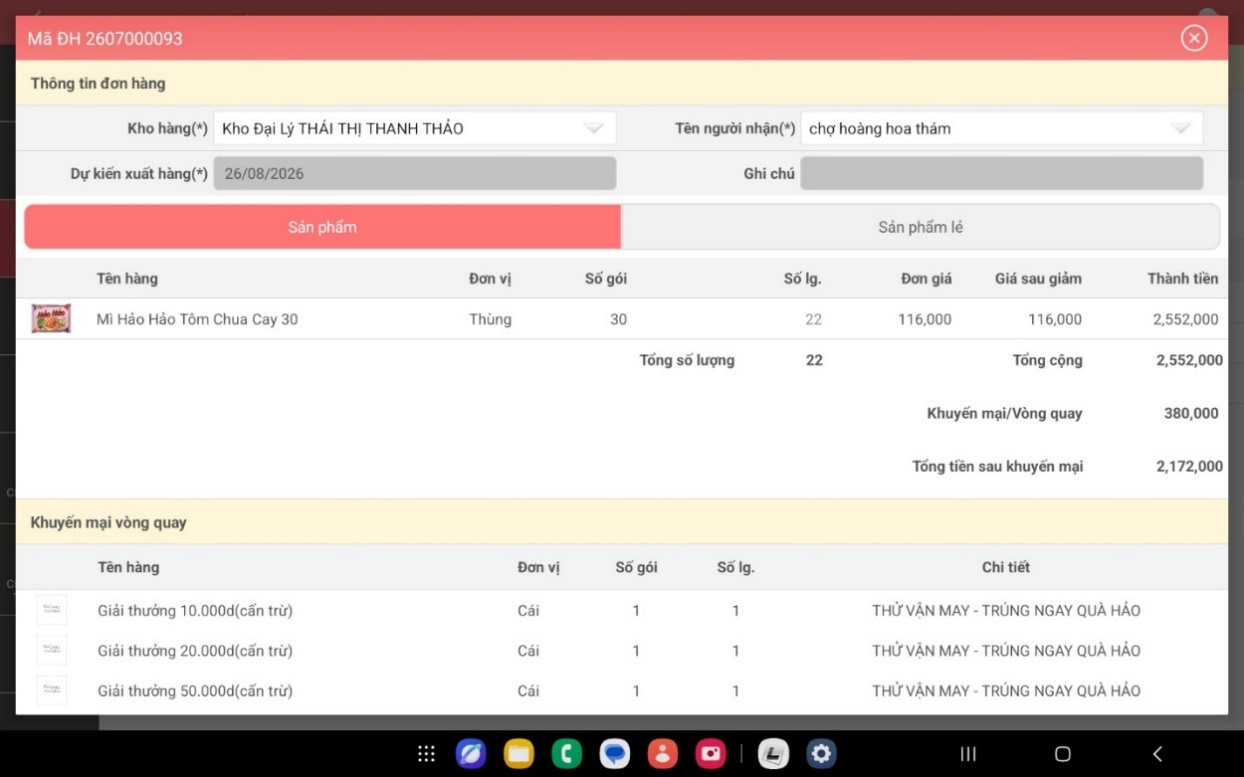Select product name Mì Hảo Hảo Tôm Chua Cay 30
Viewport: 1244px width, 777px height.
[x=197, y=319]
